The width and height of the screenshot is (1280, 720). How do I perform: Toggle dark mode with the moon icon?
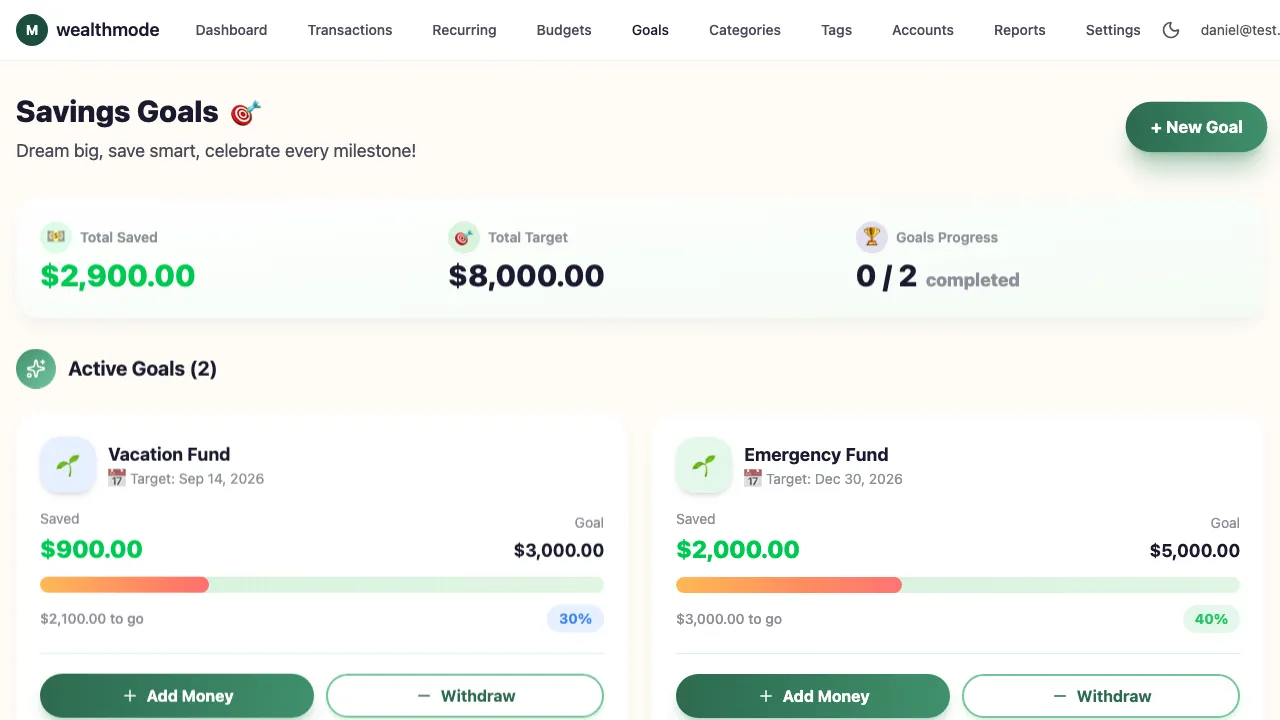coord(1171,30)
